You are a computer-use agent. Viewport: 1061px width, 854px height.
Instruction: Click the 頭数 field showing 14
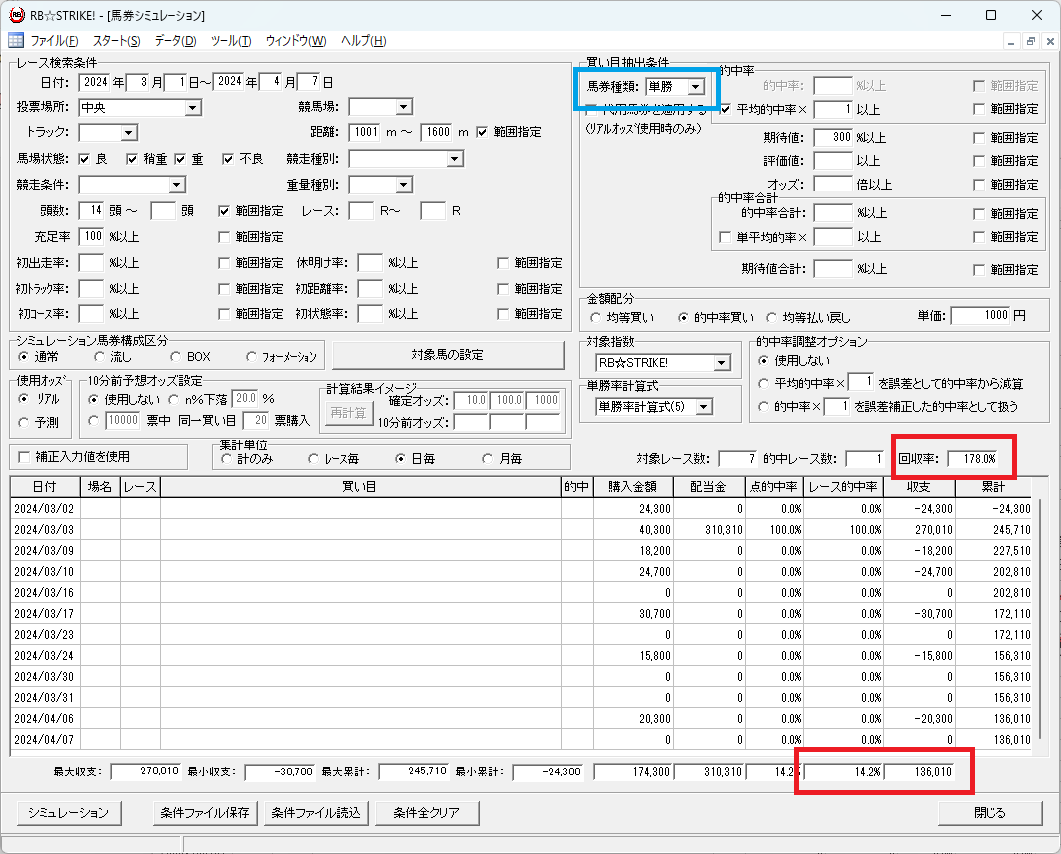coord(91,210)
